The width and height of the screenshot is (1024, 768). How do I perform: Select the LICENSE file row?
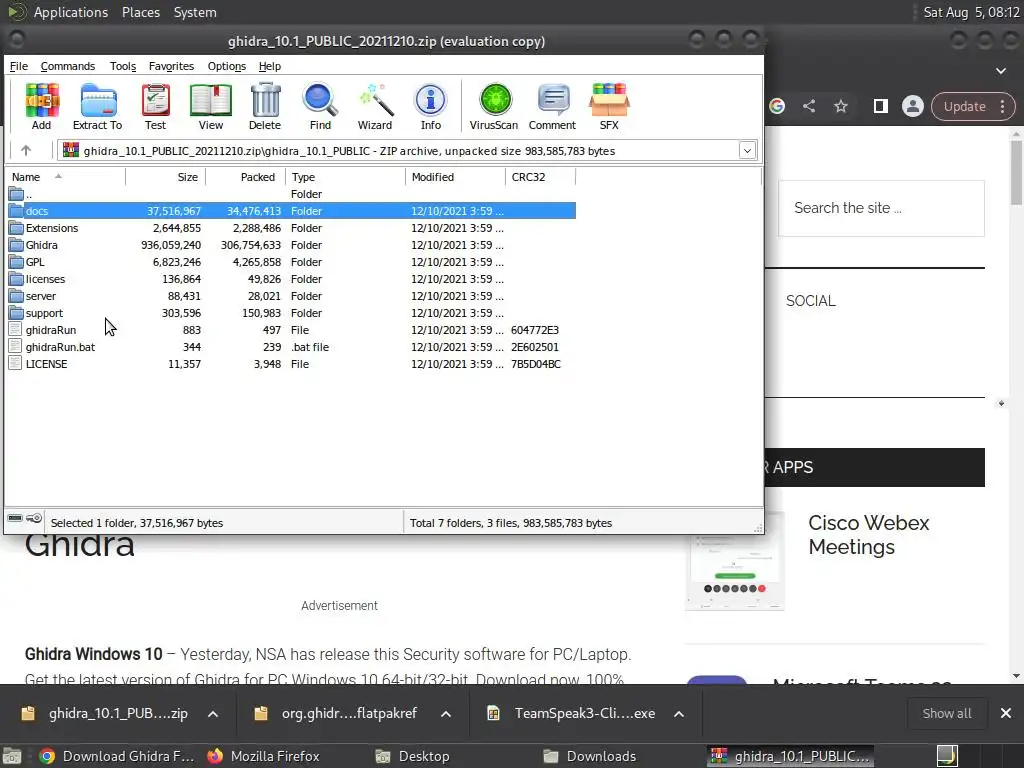click(291, 364)
